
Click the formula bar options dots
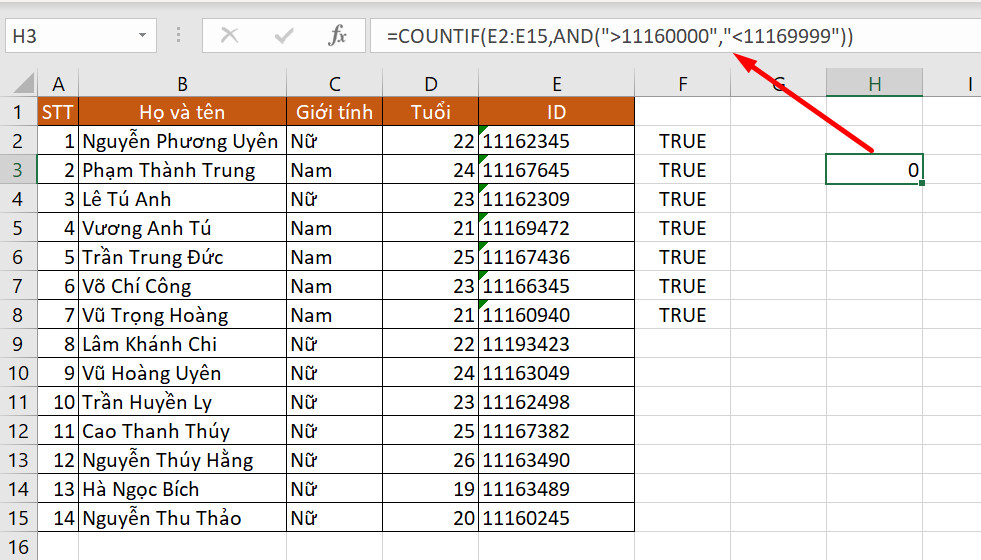coord(179,35)
